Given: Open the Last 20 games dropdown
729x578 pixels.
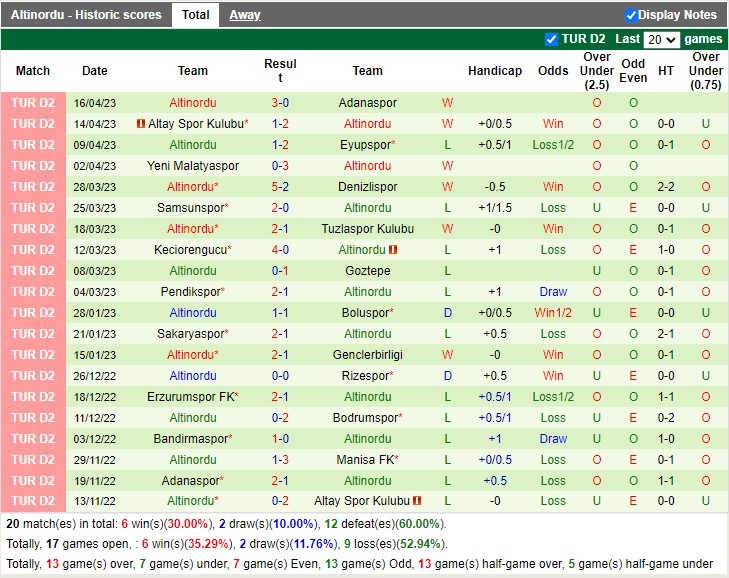Looking at the screenshot, I should coord(661,39).
